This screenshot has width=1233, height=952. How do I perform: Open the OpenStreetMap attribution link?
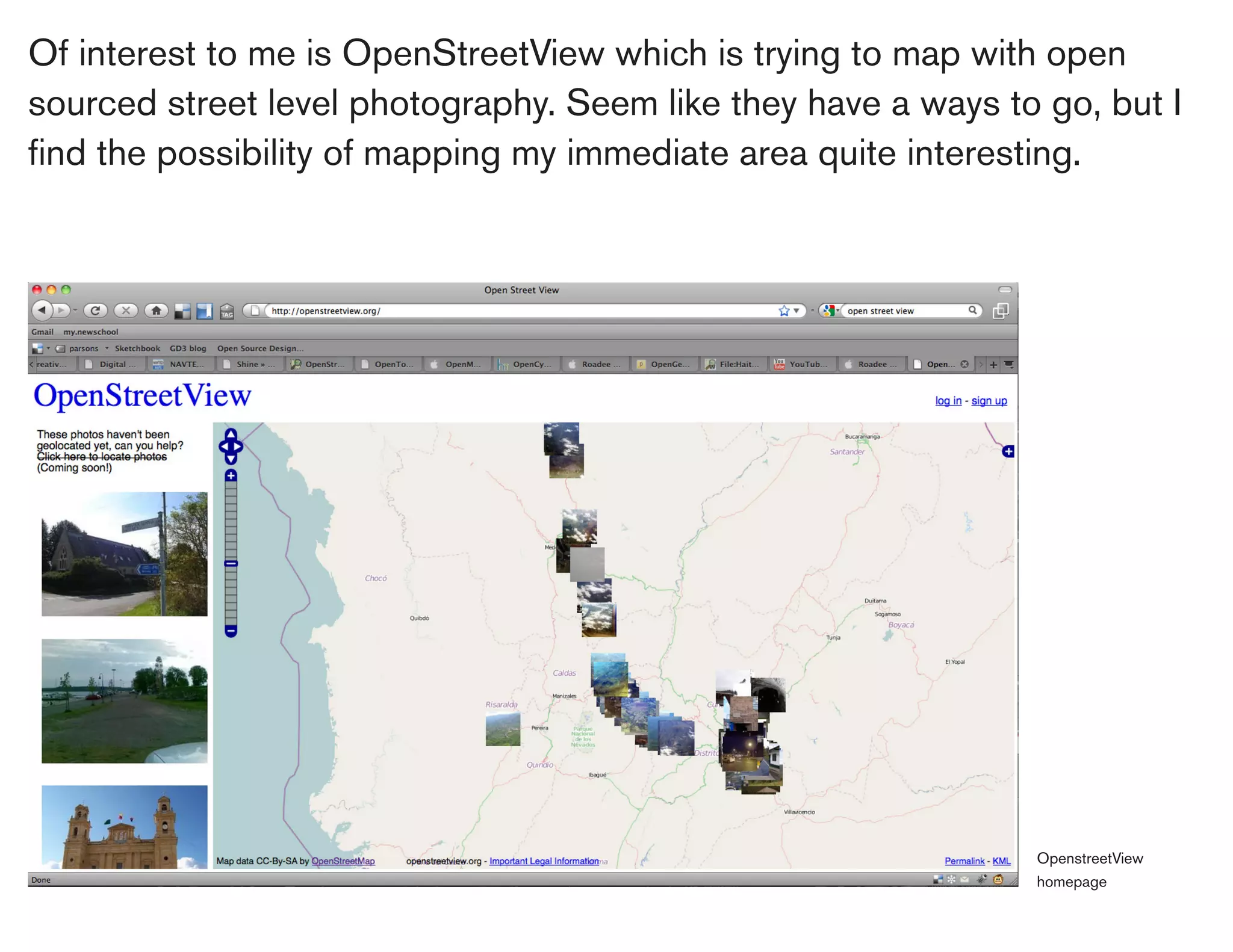[343, 861]
